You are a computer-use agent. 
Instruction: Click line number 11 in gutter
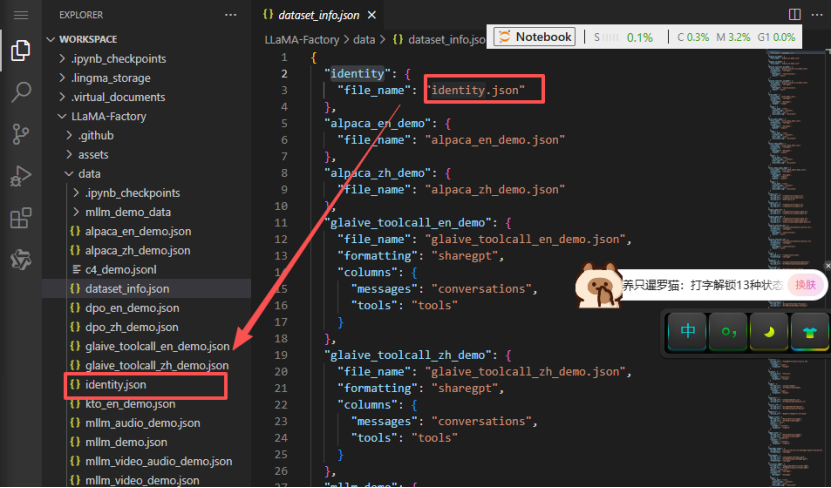tap(281, 223)
